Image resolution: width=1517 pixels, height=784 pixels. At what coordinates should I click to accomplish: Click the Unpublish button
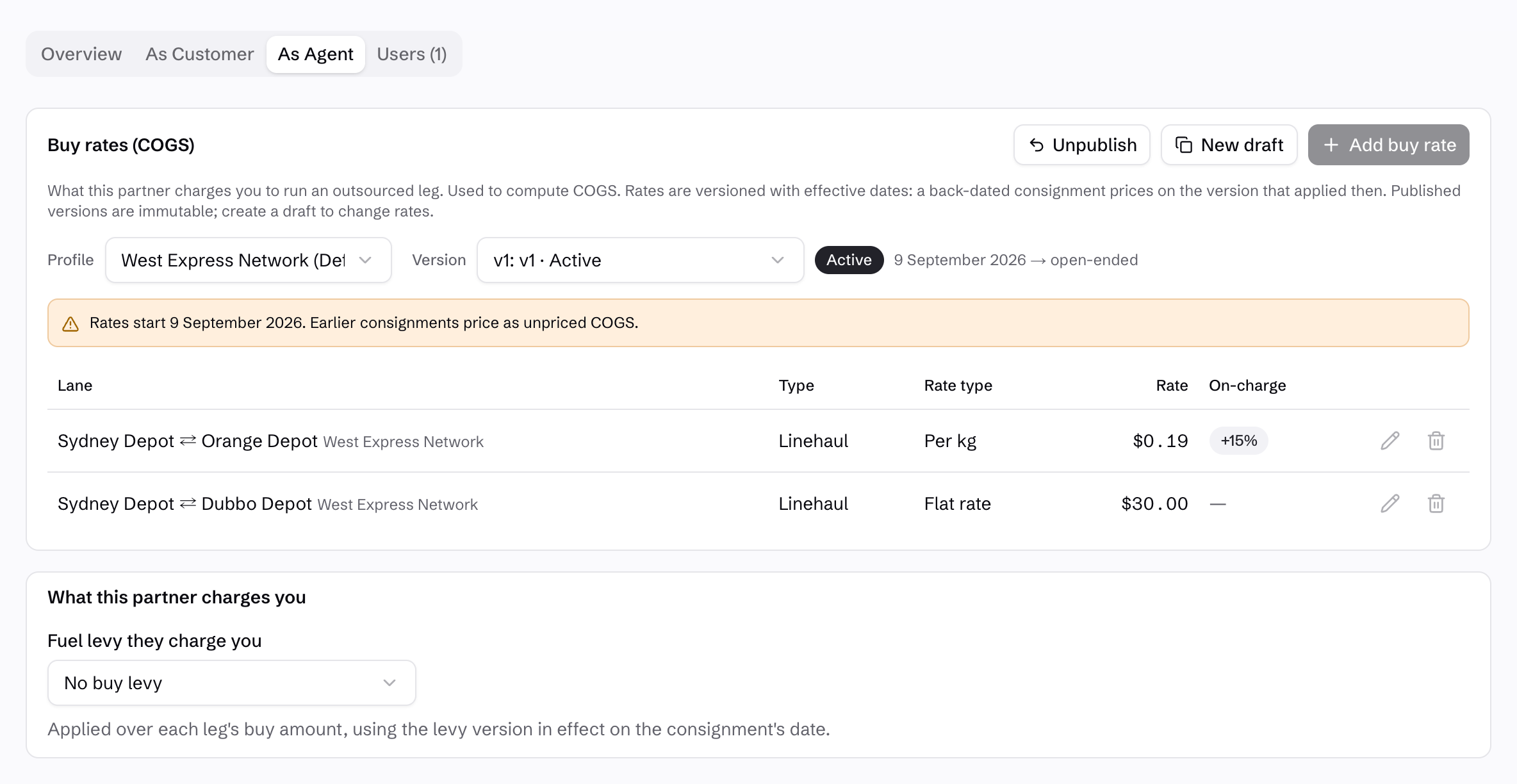[x=1082, y=145]
